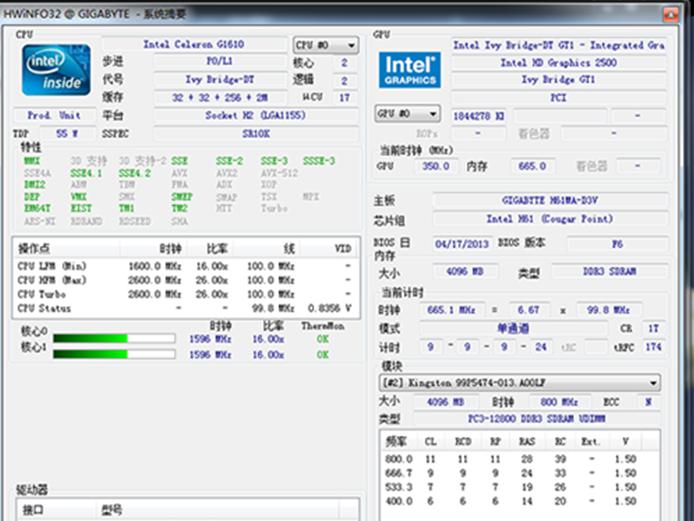Click the cache value 32 + 32 + 256 + 2M
694x521 pixels.
(x=220, y=97)
